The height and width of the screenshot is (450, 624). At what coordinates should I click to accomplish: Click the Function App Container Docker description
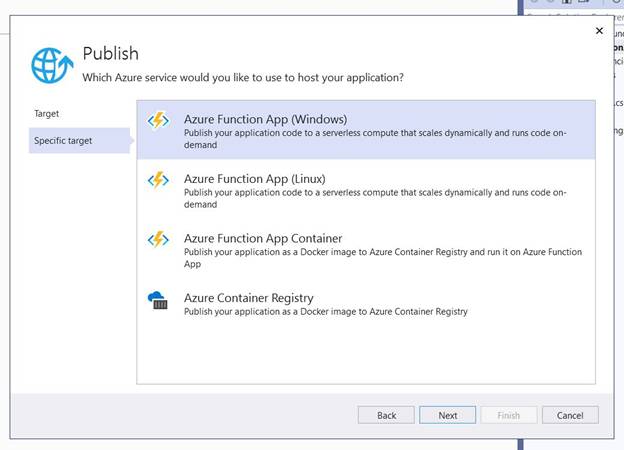[x=383, y=258]
